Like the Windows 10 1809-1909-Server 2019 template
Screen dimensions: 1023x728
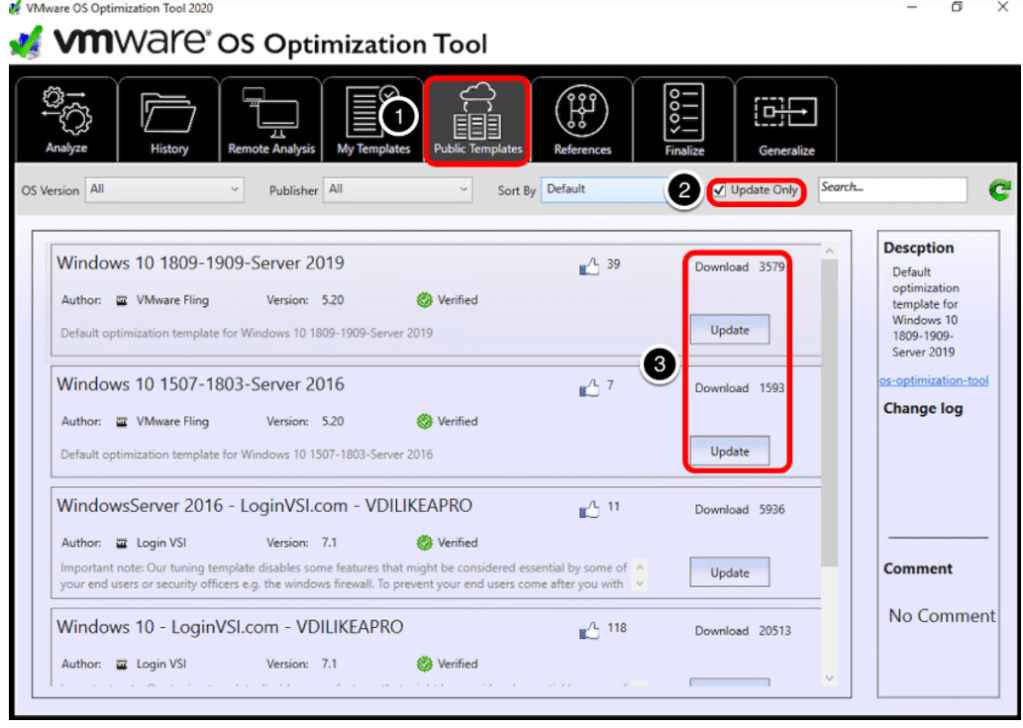coord(589,266)
